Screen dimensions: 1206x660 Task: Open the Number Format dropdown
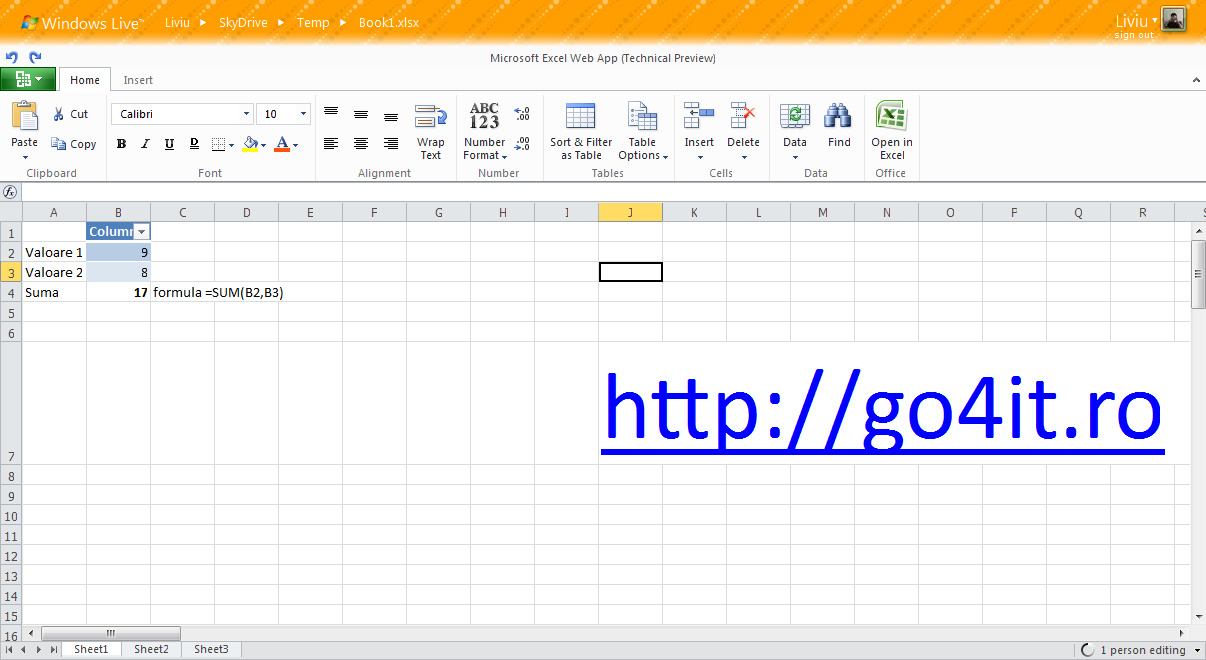click(485, 131)
